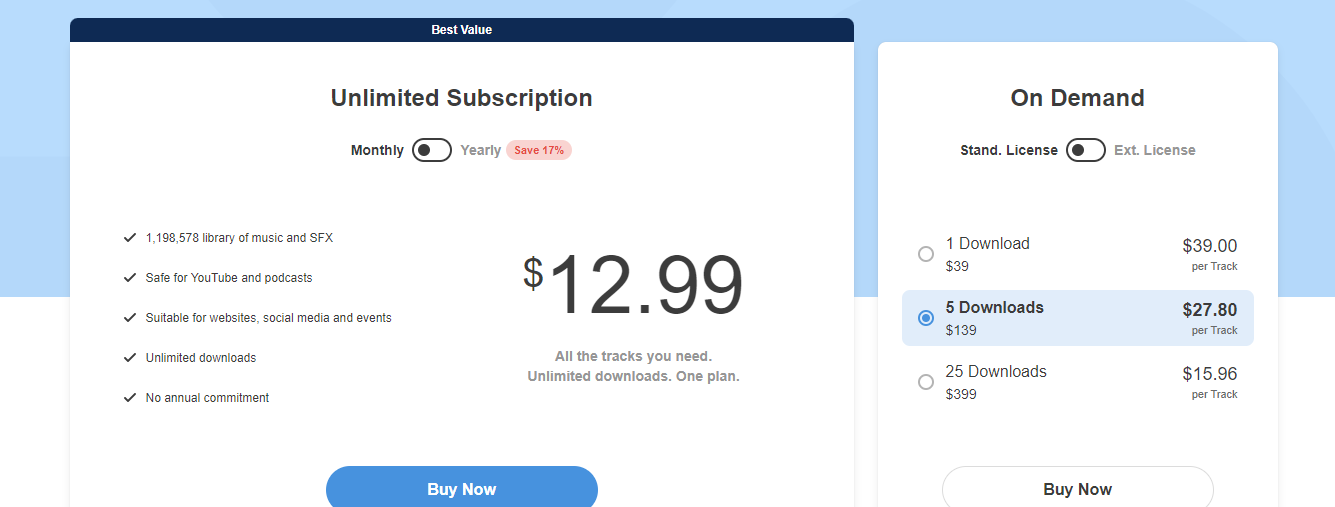Click checkmark beside Suitable for websites

coord(129,318)
